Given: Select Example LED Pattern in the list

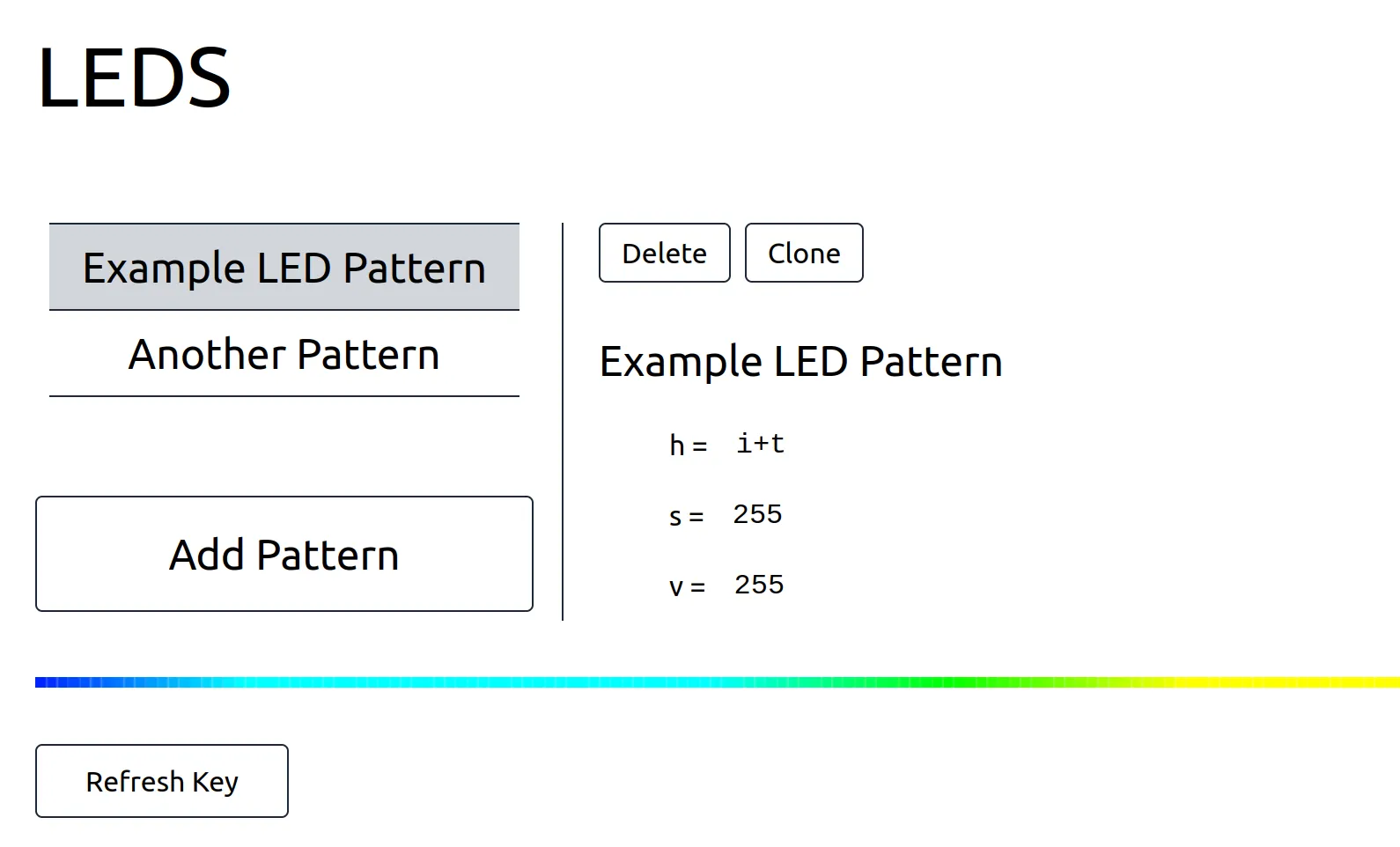Looking at the screenshot, I should click(x=284, y=268).
